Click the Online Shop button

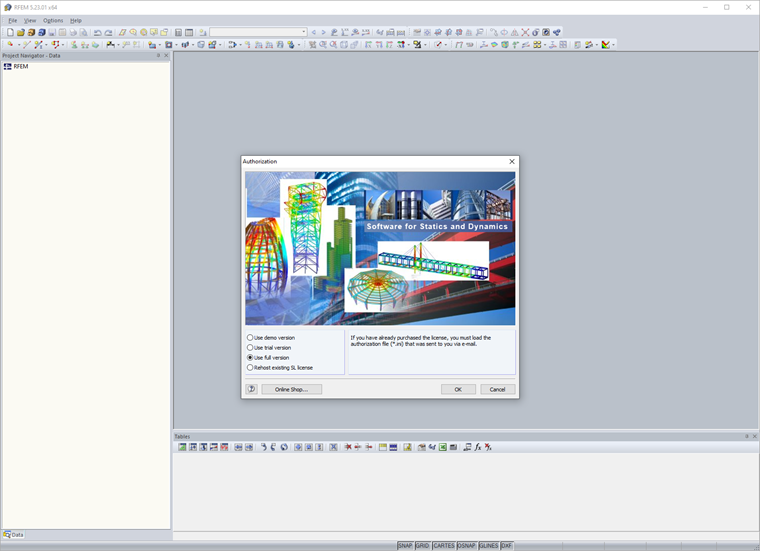[291, 389]
